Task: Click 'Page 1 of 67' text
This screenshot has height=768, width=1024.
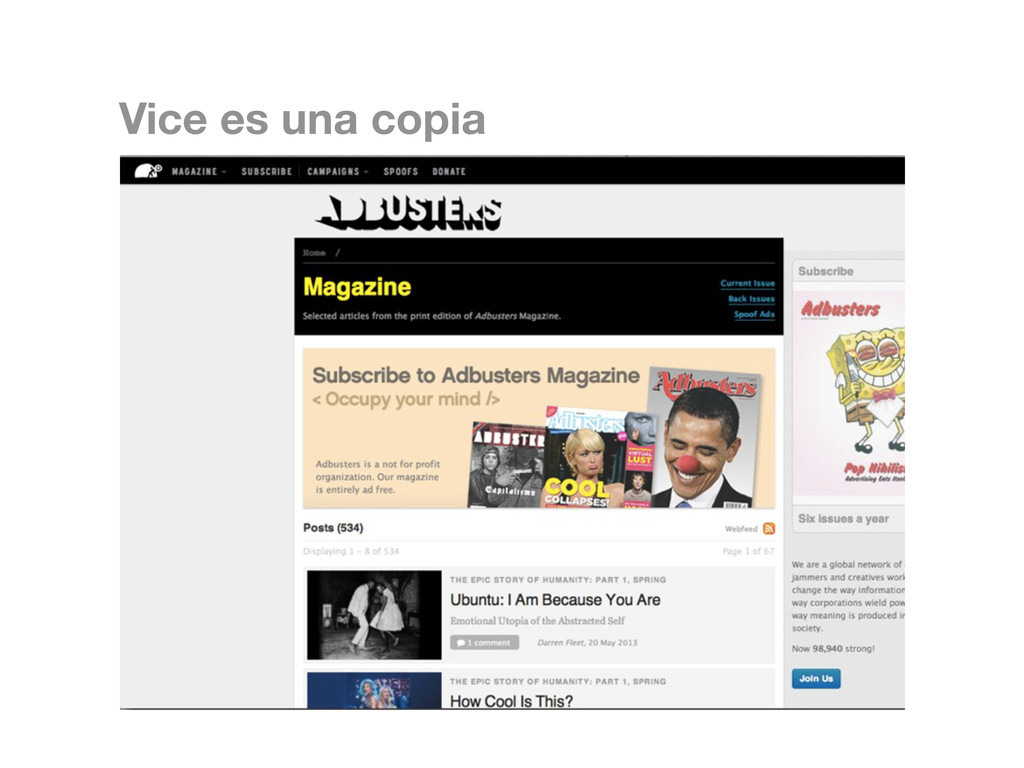Action: coord(748,551)
